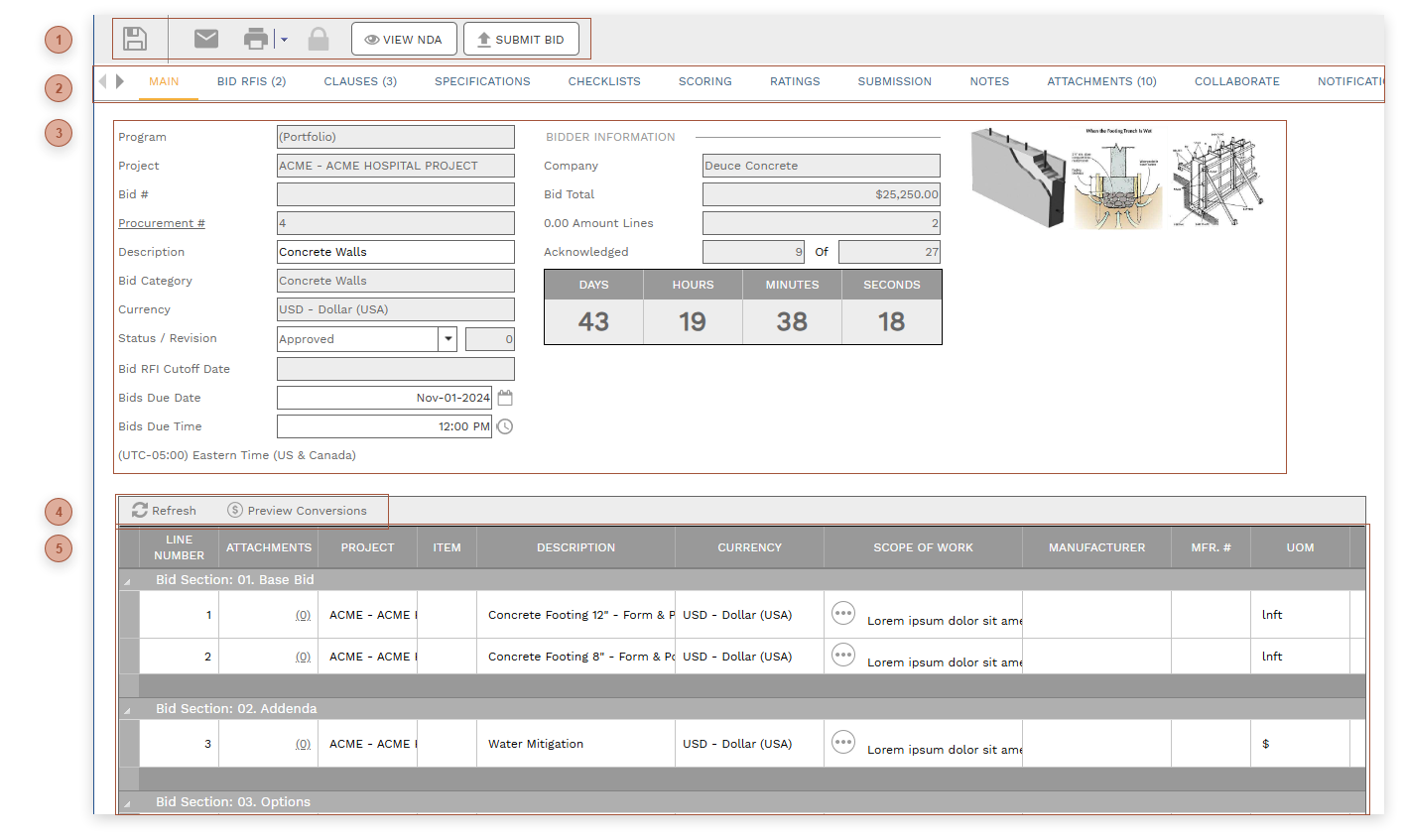Switch to the Attachments (10) tab
The width and height of the screenshot is (1406, 840).
click(x=1101, y=81)
